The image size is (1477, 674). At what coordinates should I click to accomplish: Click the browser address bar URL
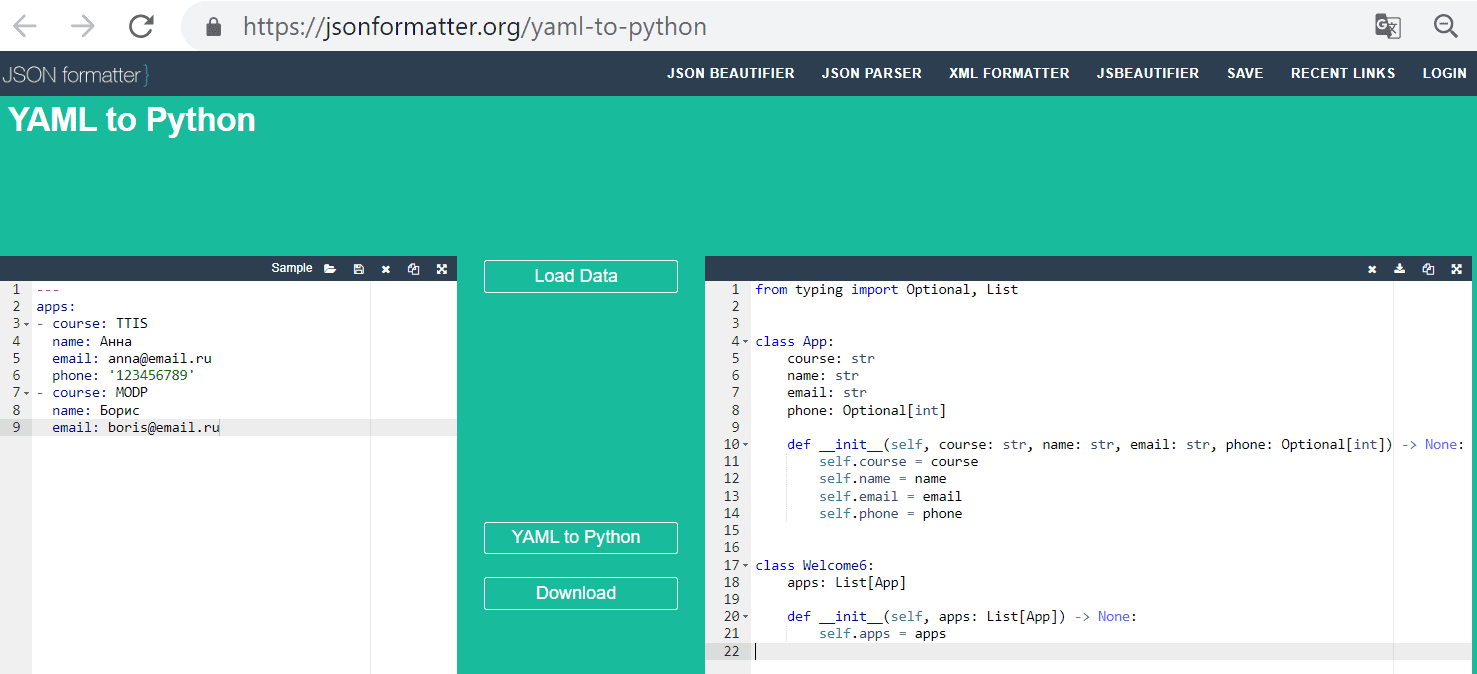pyautogui.click(x=475, y=27)
